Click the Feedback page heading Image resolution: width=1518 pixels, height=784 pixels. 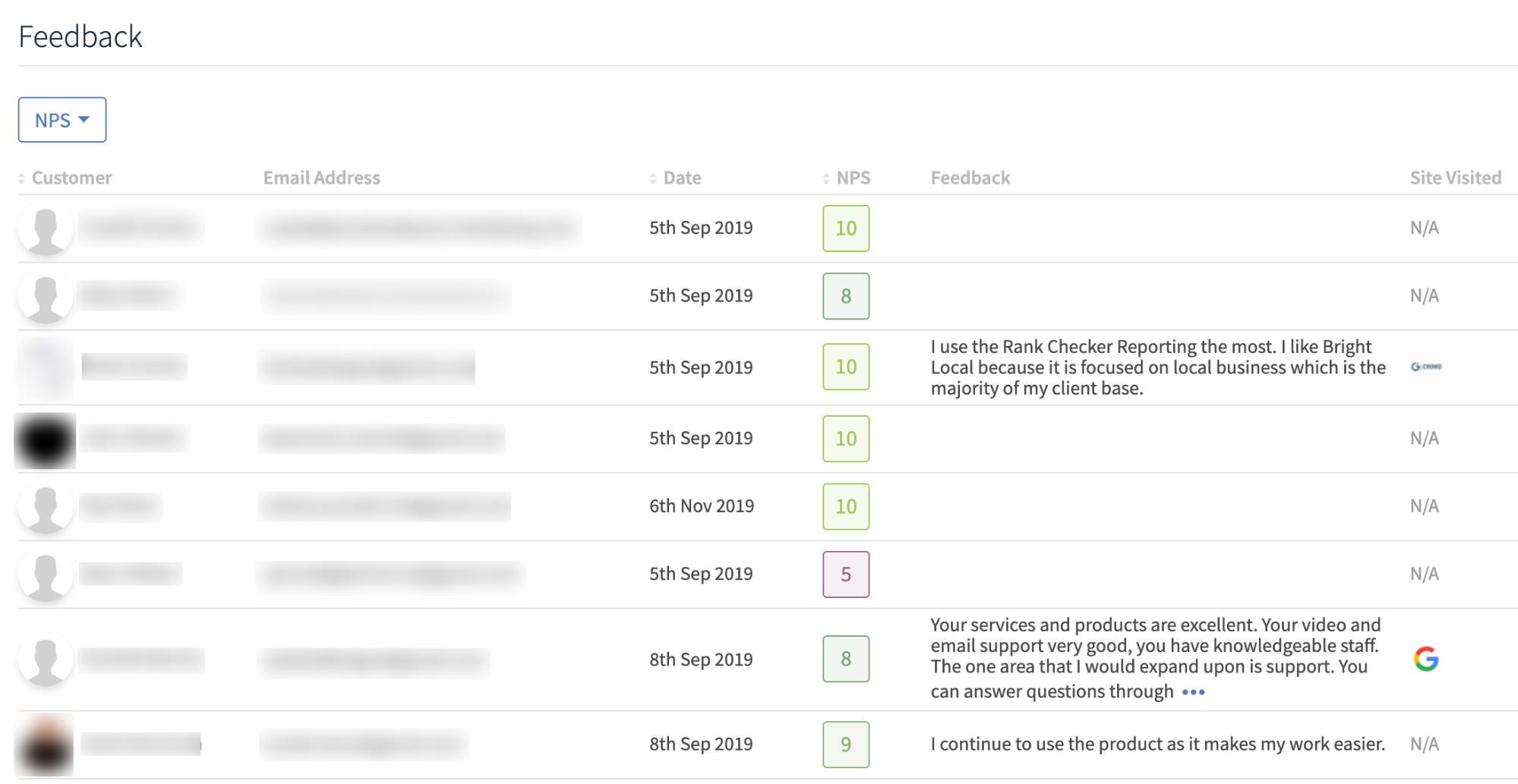tap(81, 36)
